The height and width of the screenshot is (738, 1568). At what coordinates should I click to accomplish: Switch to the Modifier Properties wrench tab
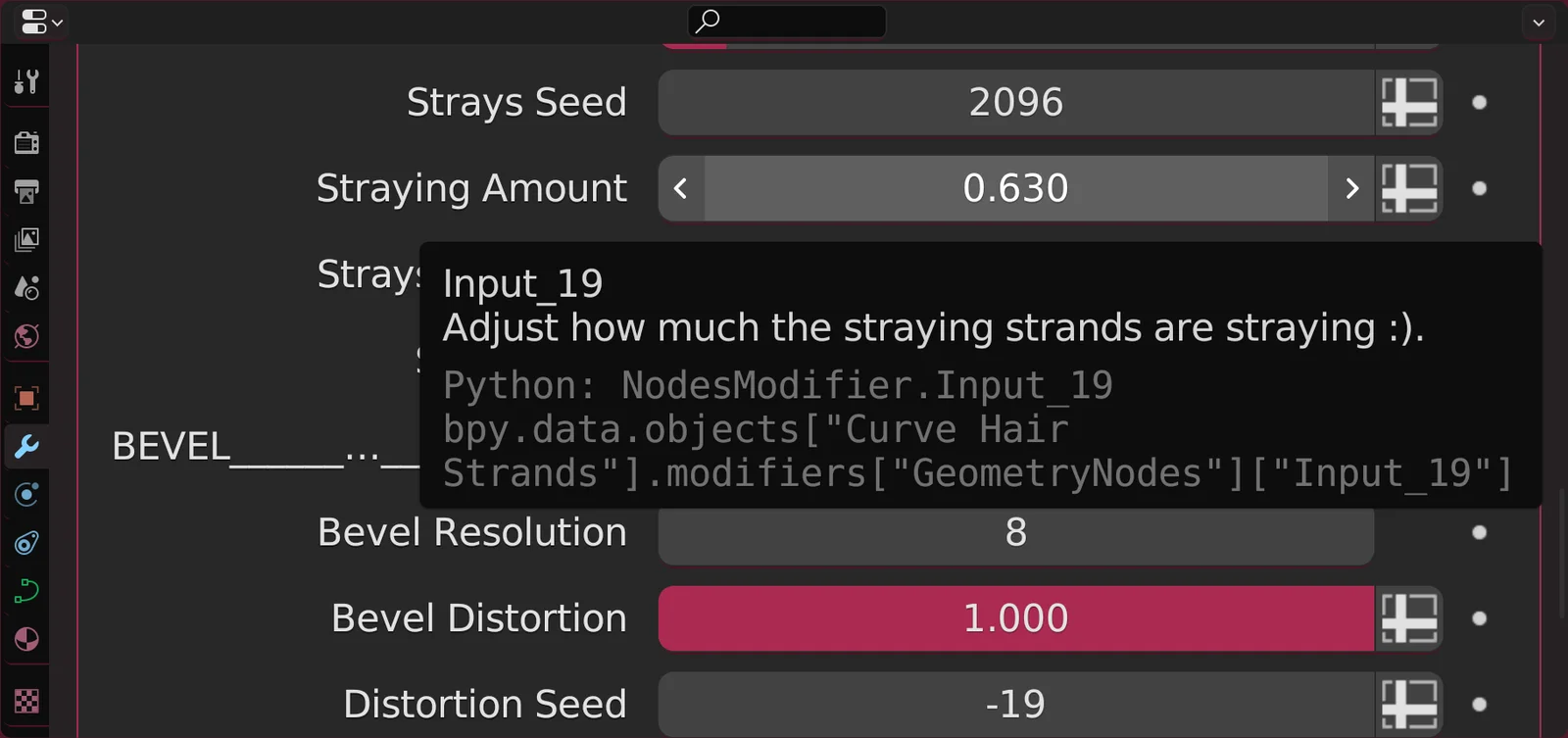(x=26, y=446)
